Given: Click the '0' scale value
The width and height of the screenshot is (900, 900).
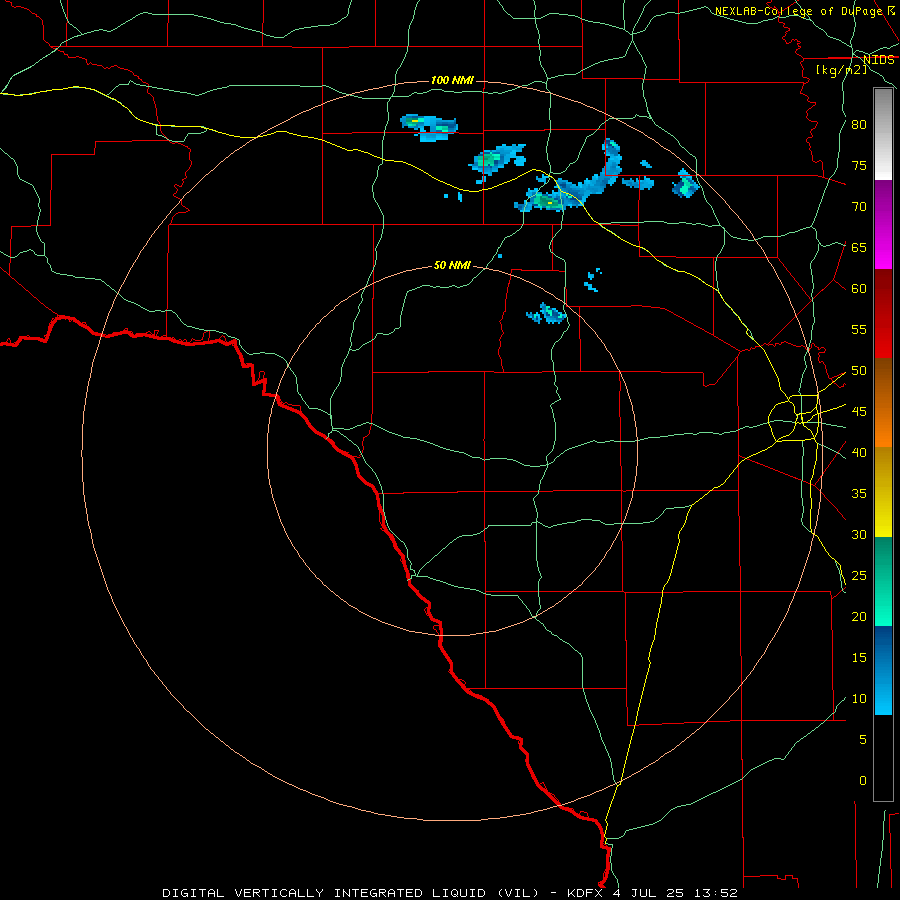Looking at the screenshot, I should click(x=863, y=781).
